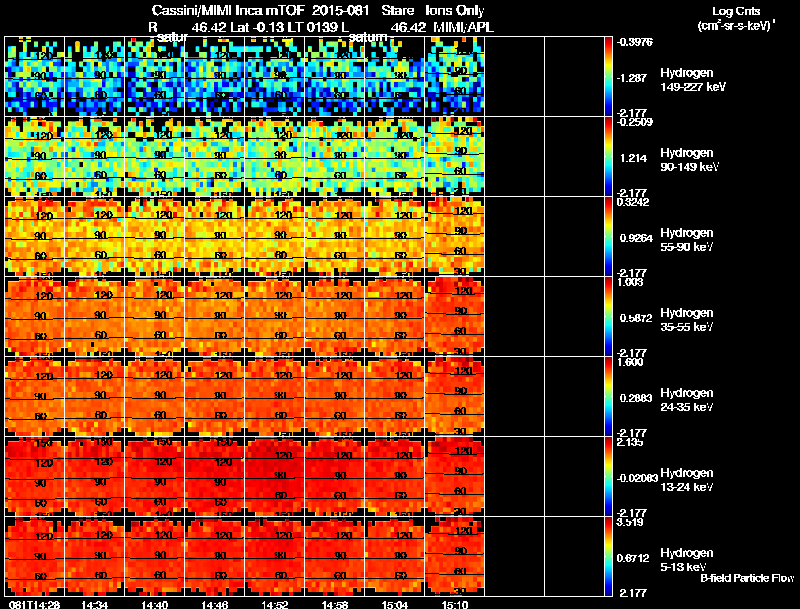Click the '14:52' time axis label
Screen dimensions: 800x609
[x=275, y=604]
